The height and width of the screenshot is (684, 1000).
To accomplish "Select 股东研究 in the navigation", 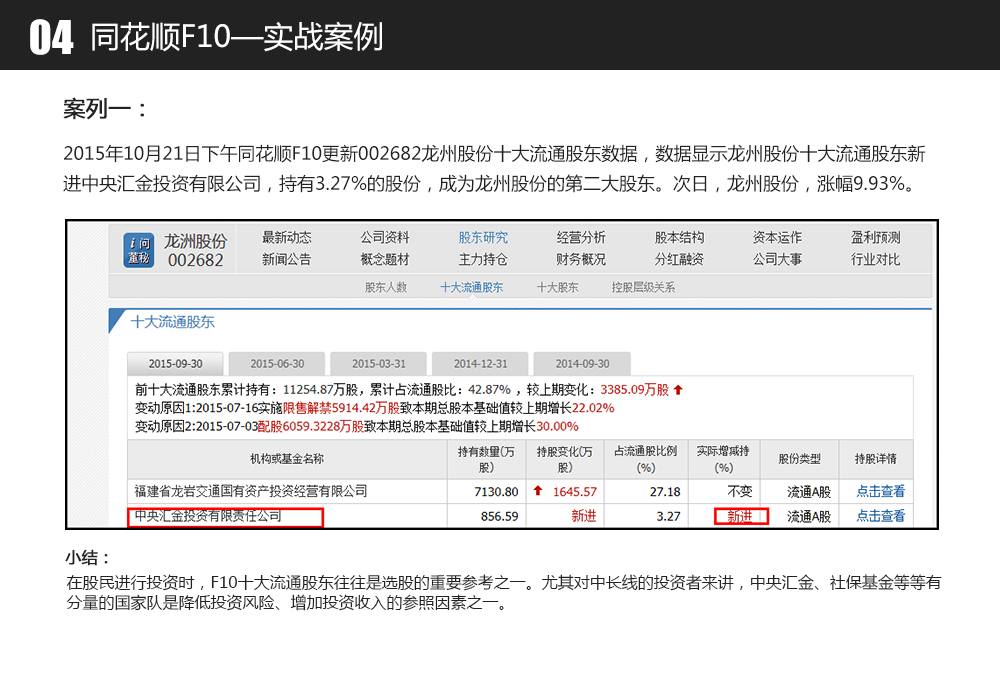I will (483, 238).
